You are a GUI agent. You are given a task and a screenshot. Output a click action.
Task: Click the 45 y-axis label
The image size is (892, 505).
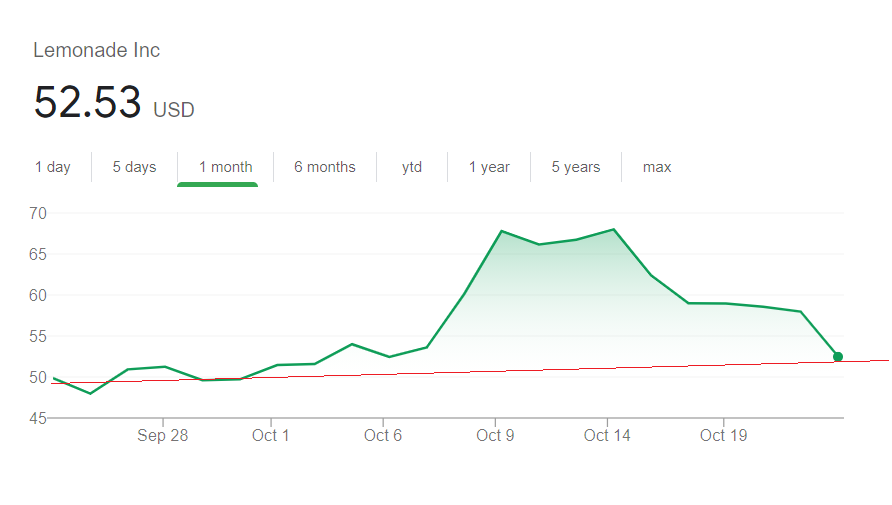pos(38,418)
